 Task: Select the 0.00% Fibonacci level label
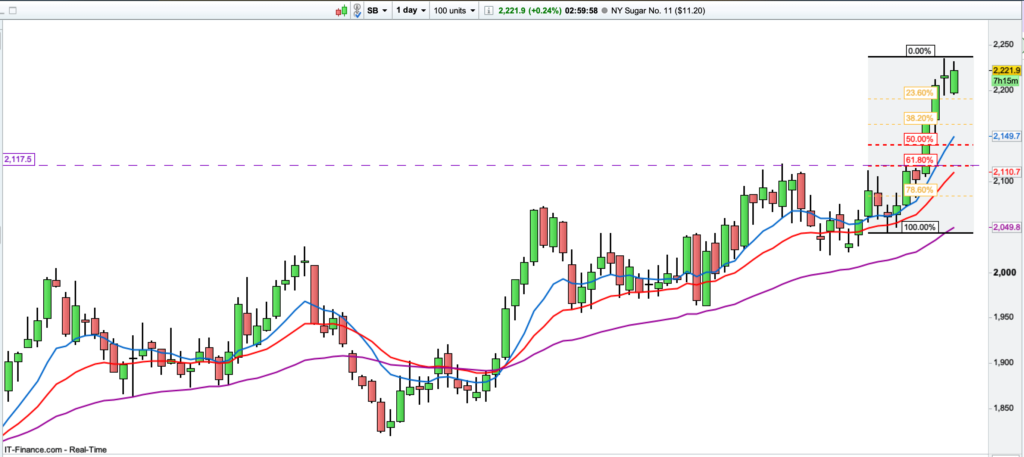point(919,50)
